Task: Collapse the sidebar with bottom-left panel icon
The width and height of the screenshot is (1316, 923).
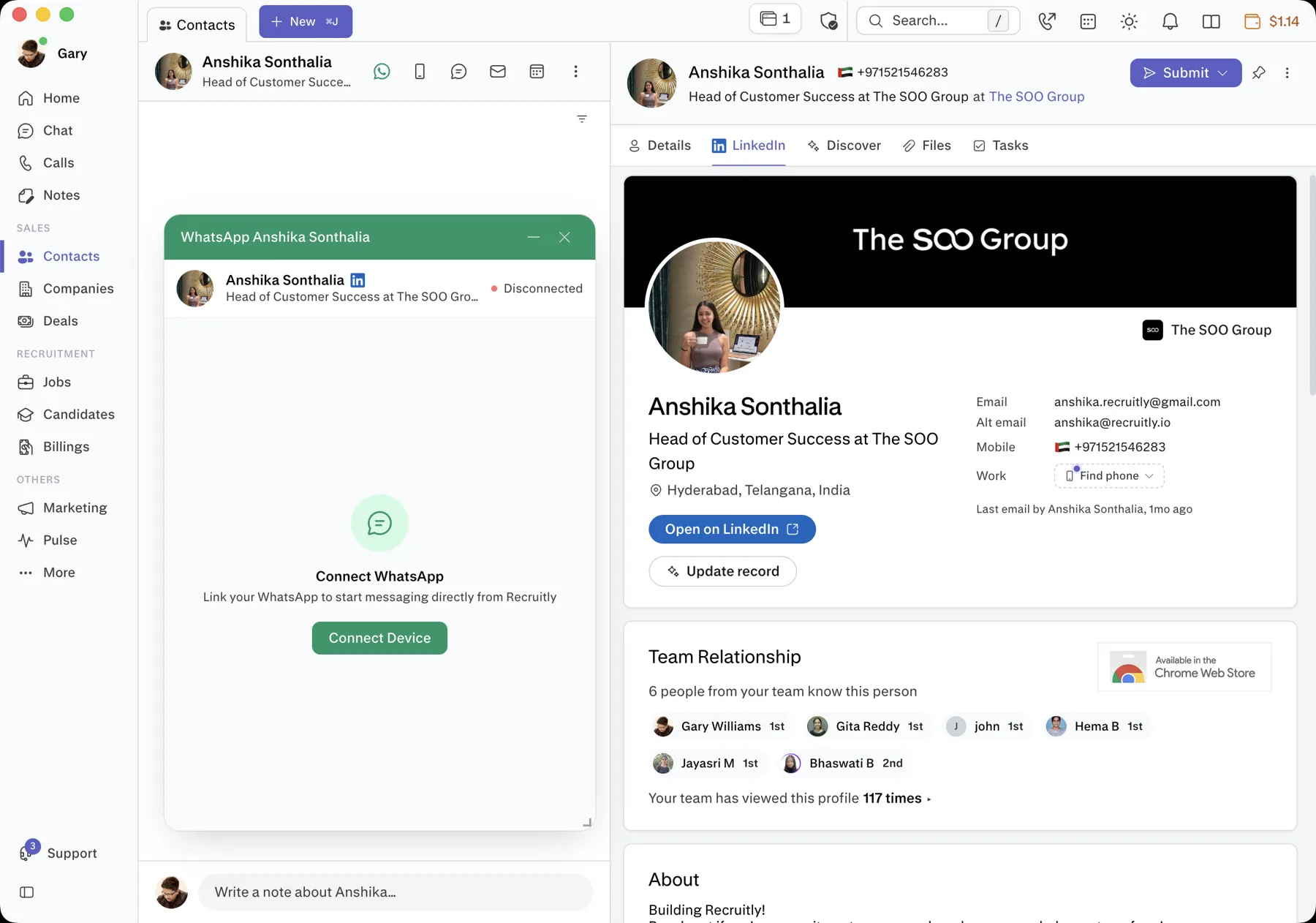Action: pos(27,892)
